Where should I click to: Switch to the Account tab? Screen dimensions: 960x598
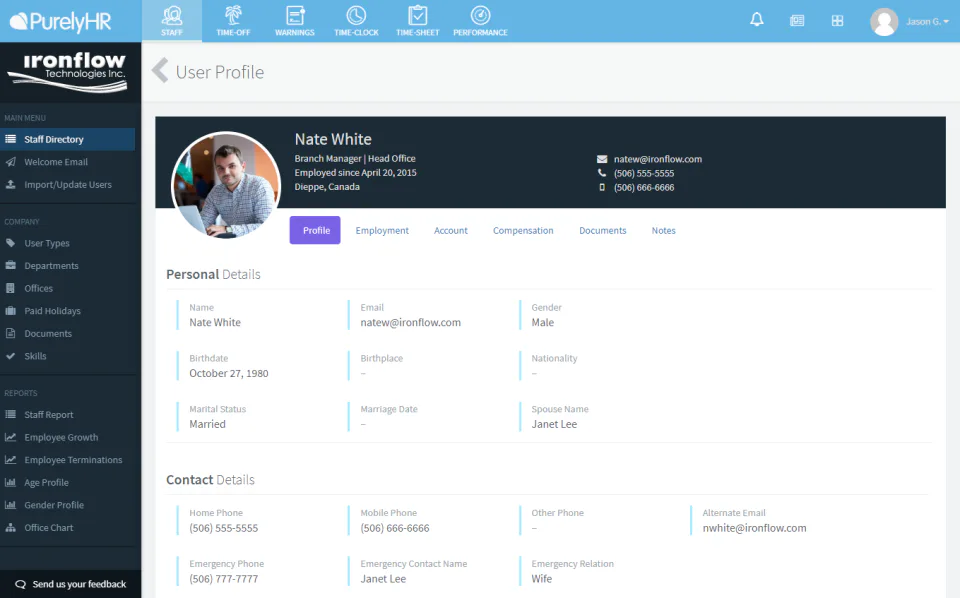click(x=451, y=230)
